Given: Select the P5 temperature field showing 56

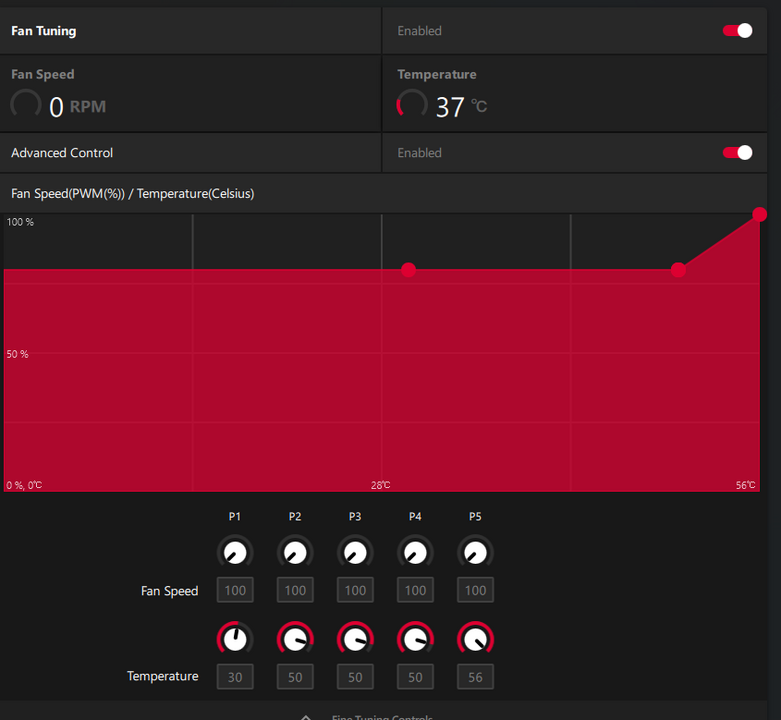Looking at the screenshot, I should [x=475, y=677].
